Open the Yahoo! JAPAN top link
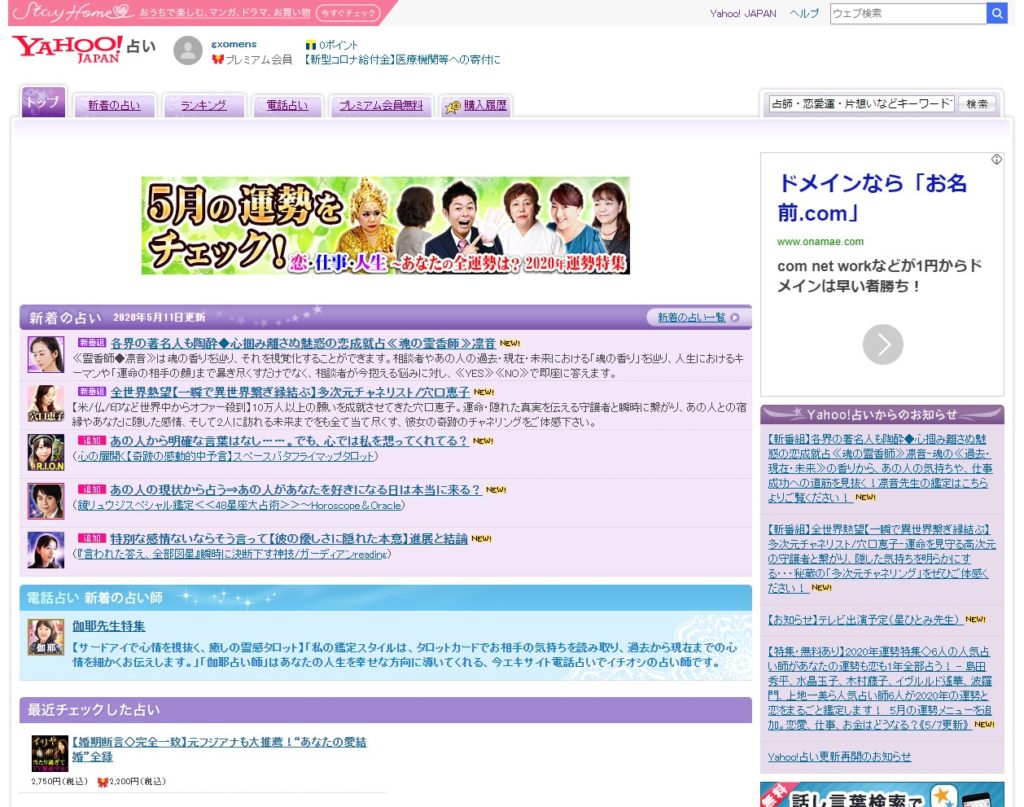 pos(743,13)
